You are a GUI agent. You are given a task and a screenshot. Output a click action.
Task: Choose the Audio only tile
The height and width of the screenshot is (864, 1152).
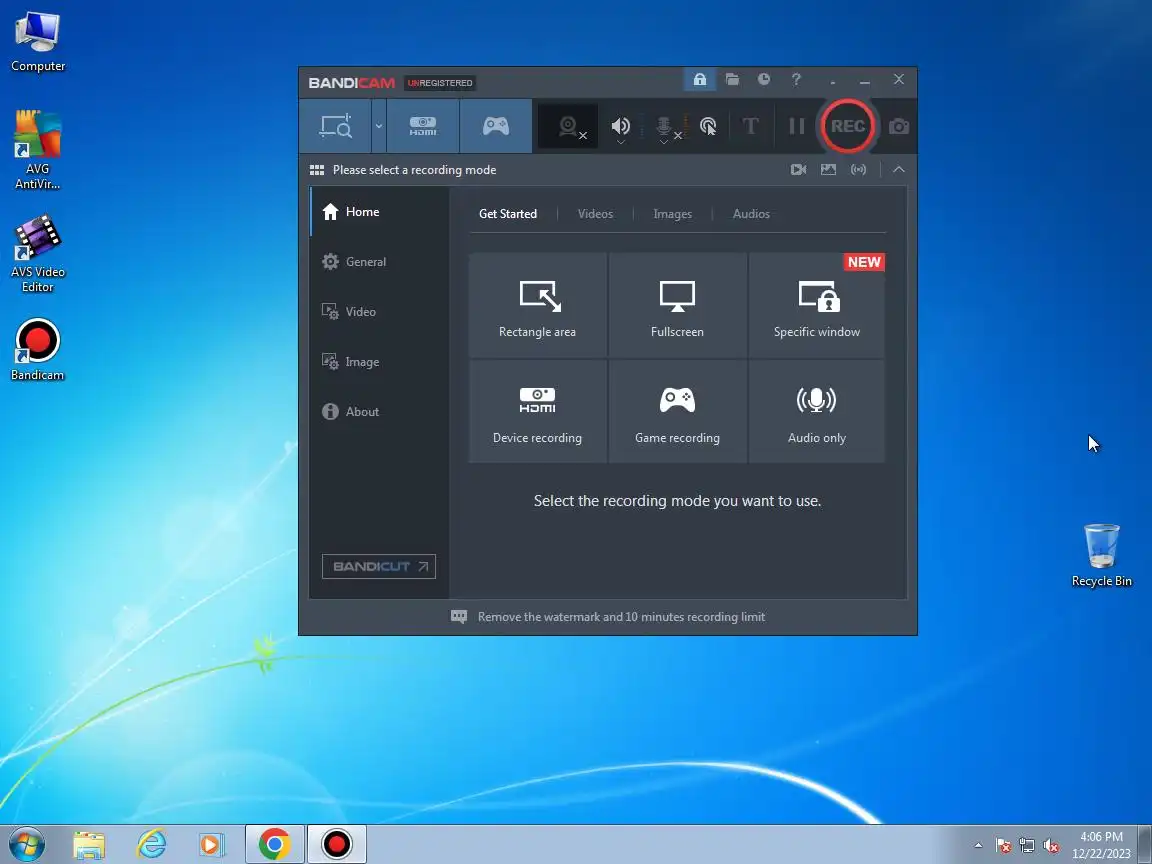[x=817, y=411]
